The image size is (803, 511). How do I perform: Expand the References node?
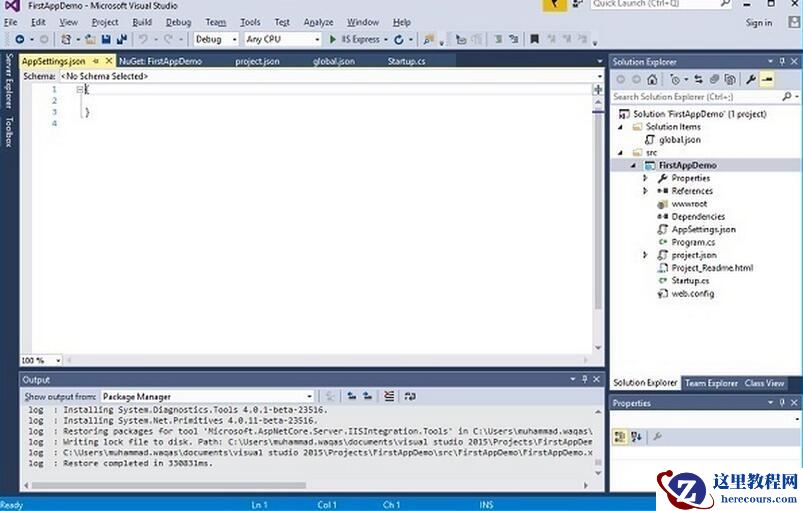pos(645,191)
